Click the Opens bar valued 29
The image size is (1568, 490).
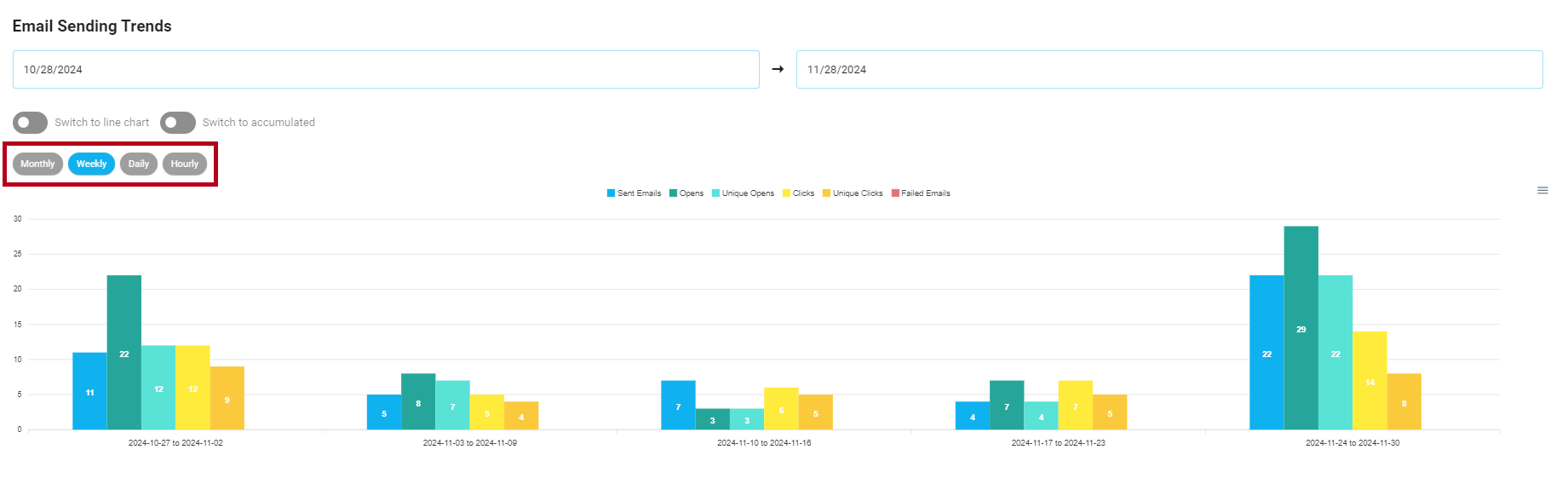[1301, 328]
